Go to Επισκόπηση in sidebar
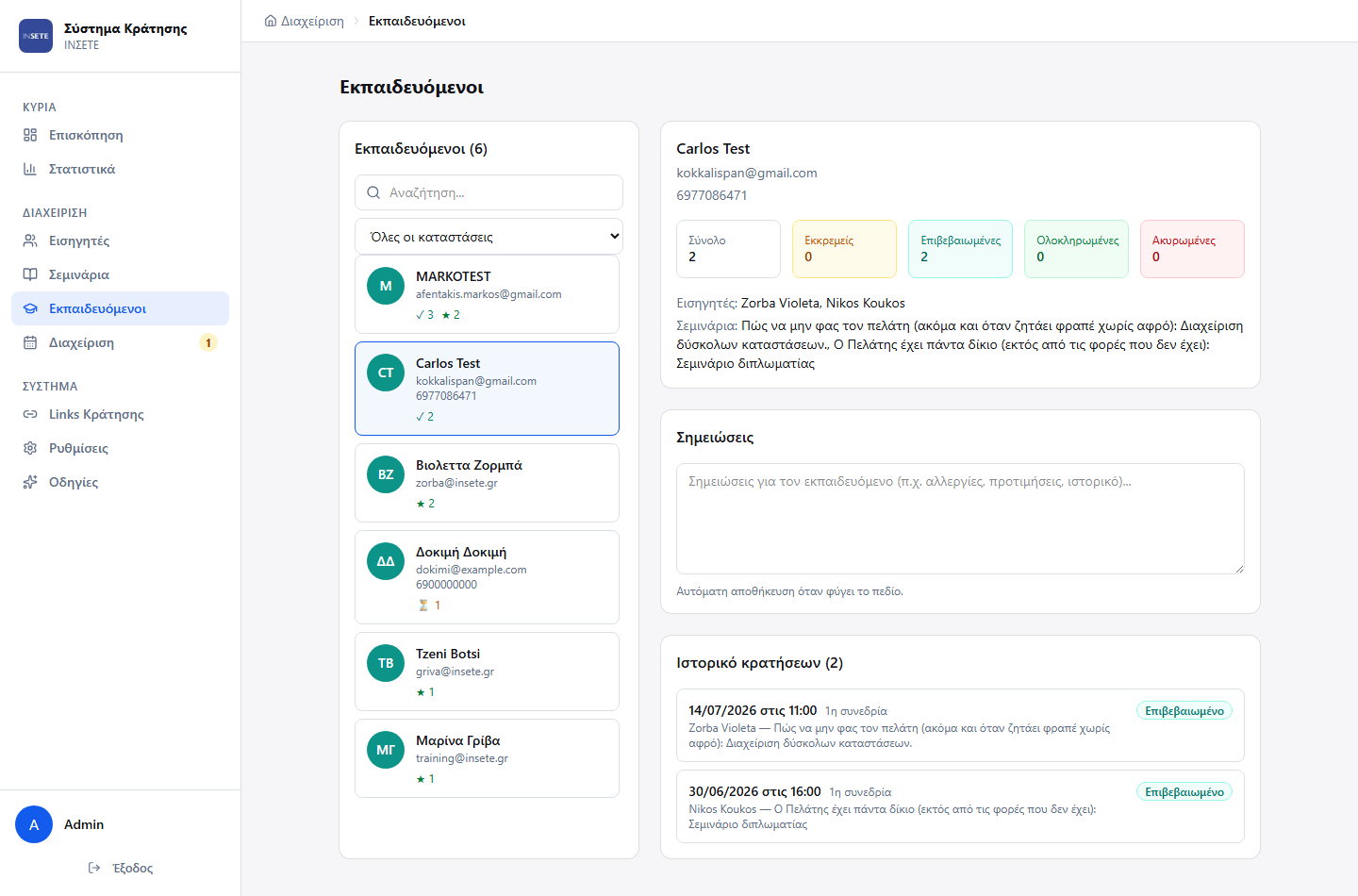Screen dimensions: 1358x896 pyautogui.click(x=120, y=135)
